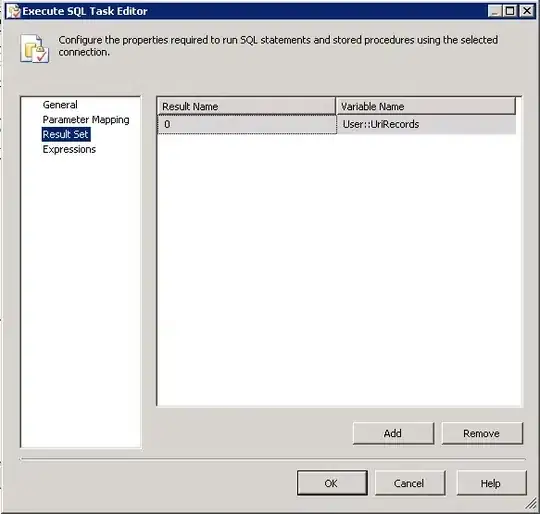Open Help for the task editor
Image resolution: width=540 pixels, height=514 pixels.
point(491,483)
